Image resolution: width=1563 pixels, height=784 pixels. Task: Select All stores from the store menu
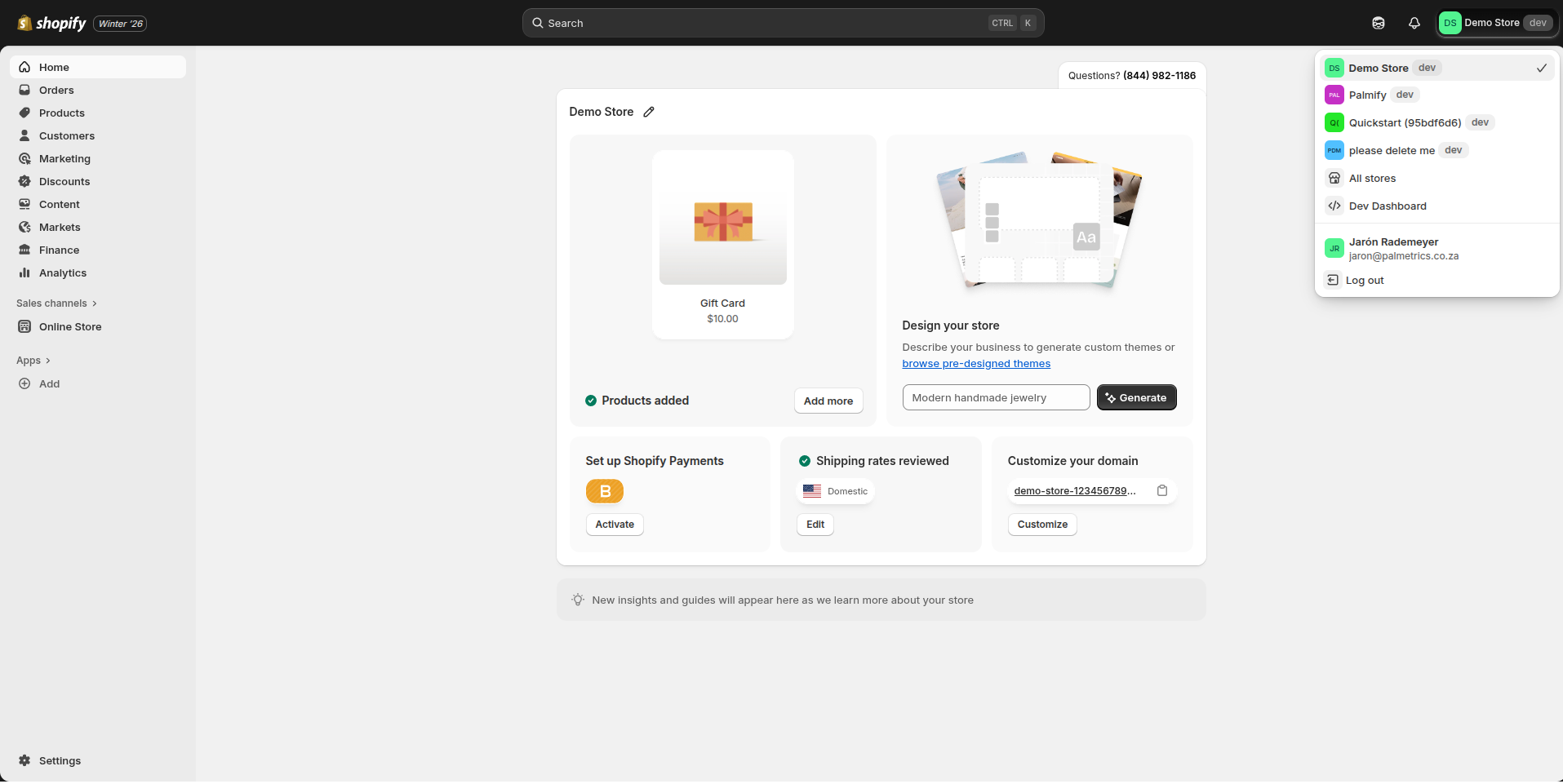1372,178
